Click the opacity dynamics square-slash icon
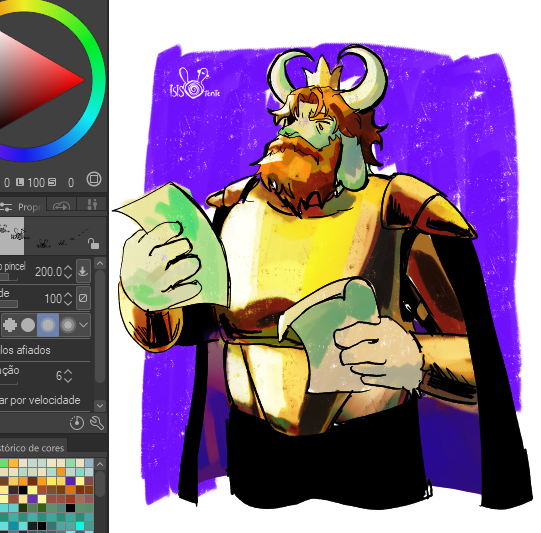The width and height of the screenshot is (541, 533). (83, 298)
